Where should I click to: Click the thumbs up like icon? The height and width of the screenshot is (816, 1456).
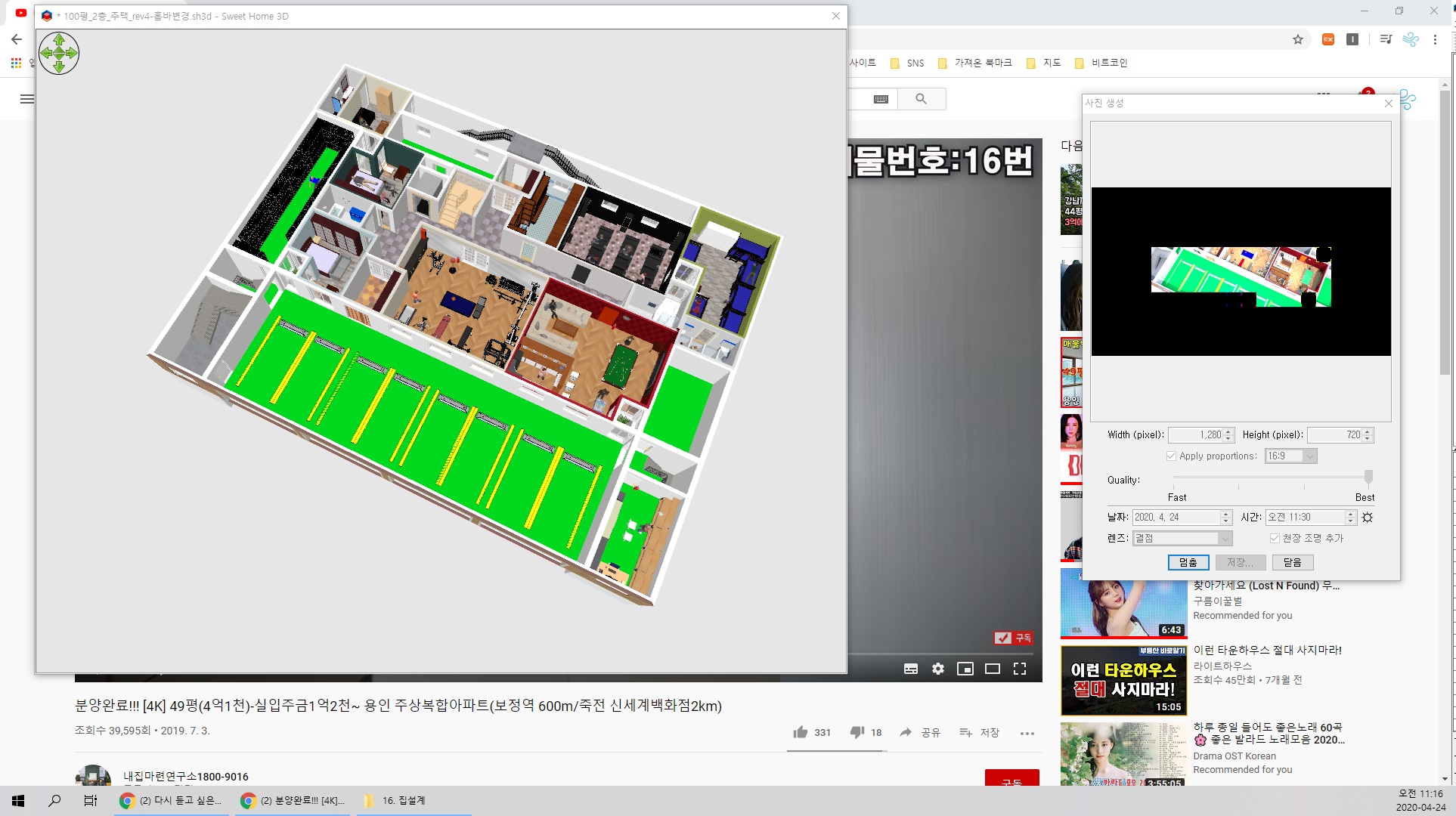click(801, 732)
